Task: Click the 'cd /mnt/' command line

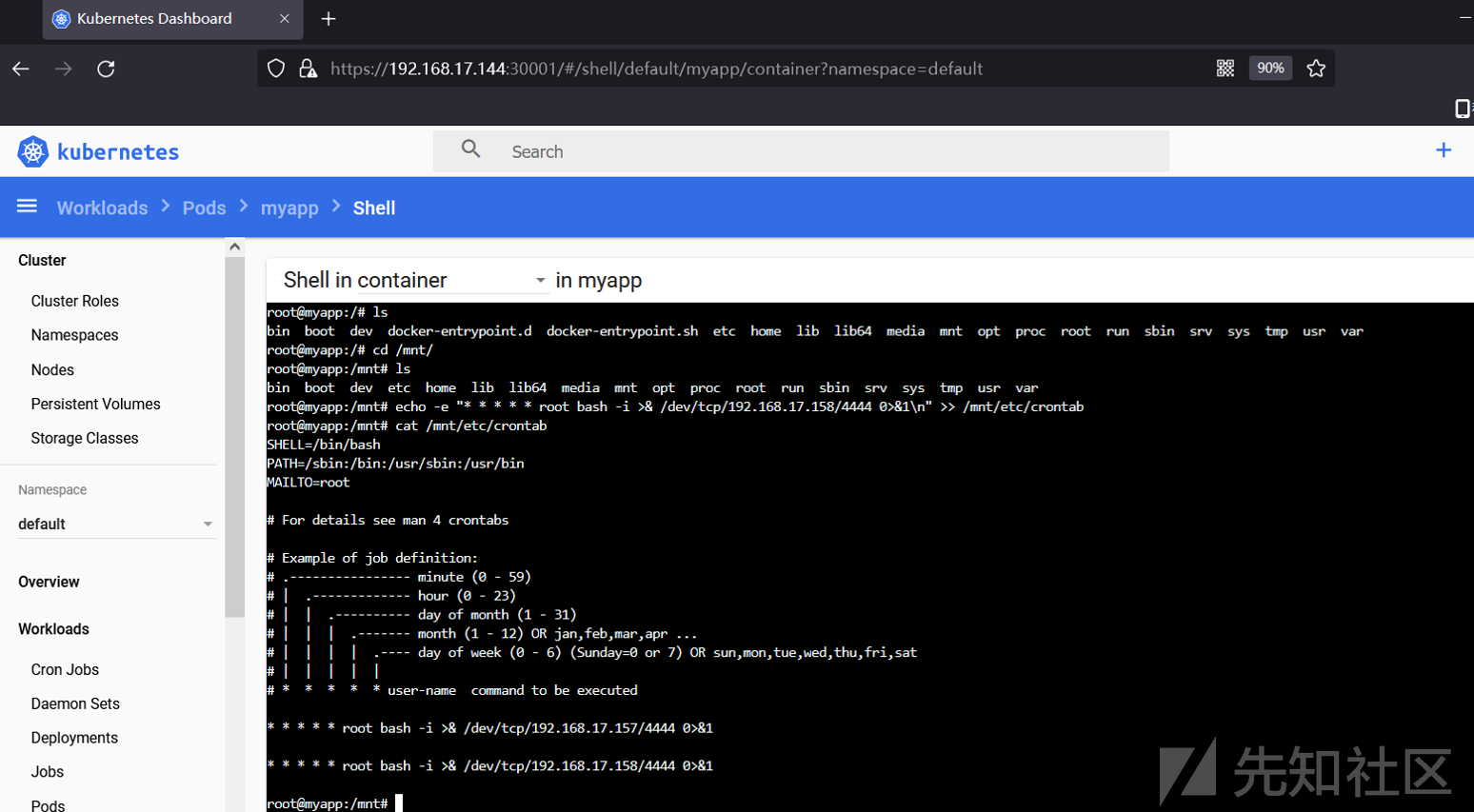Action: [349, 350]
